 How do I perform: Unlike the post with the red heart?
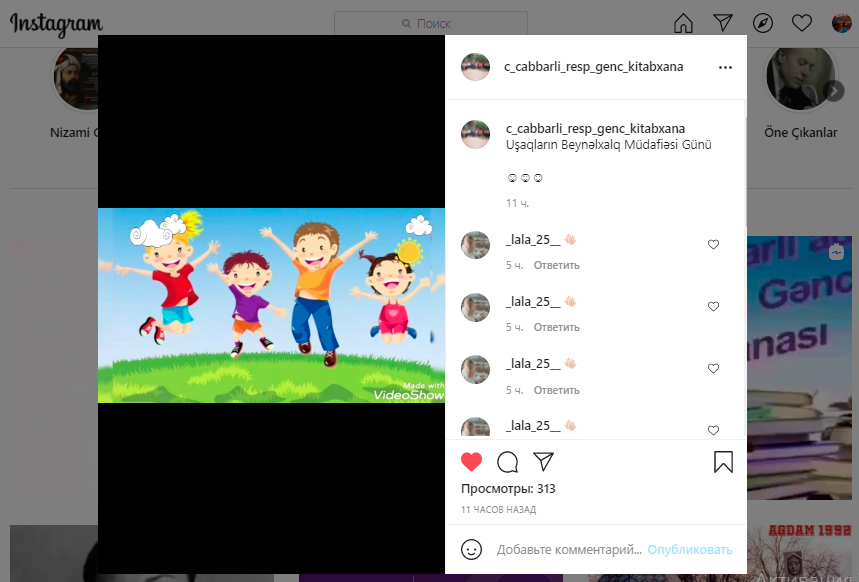coord(471,462)
